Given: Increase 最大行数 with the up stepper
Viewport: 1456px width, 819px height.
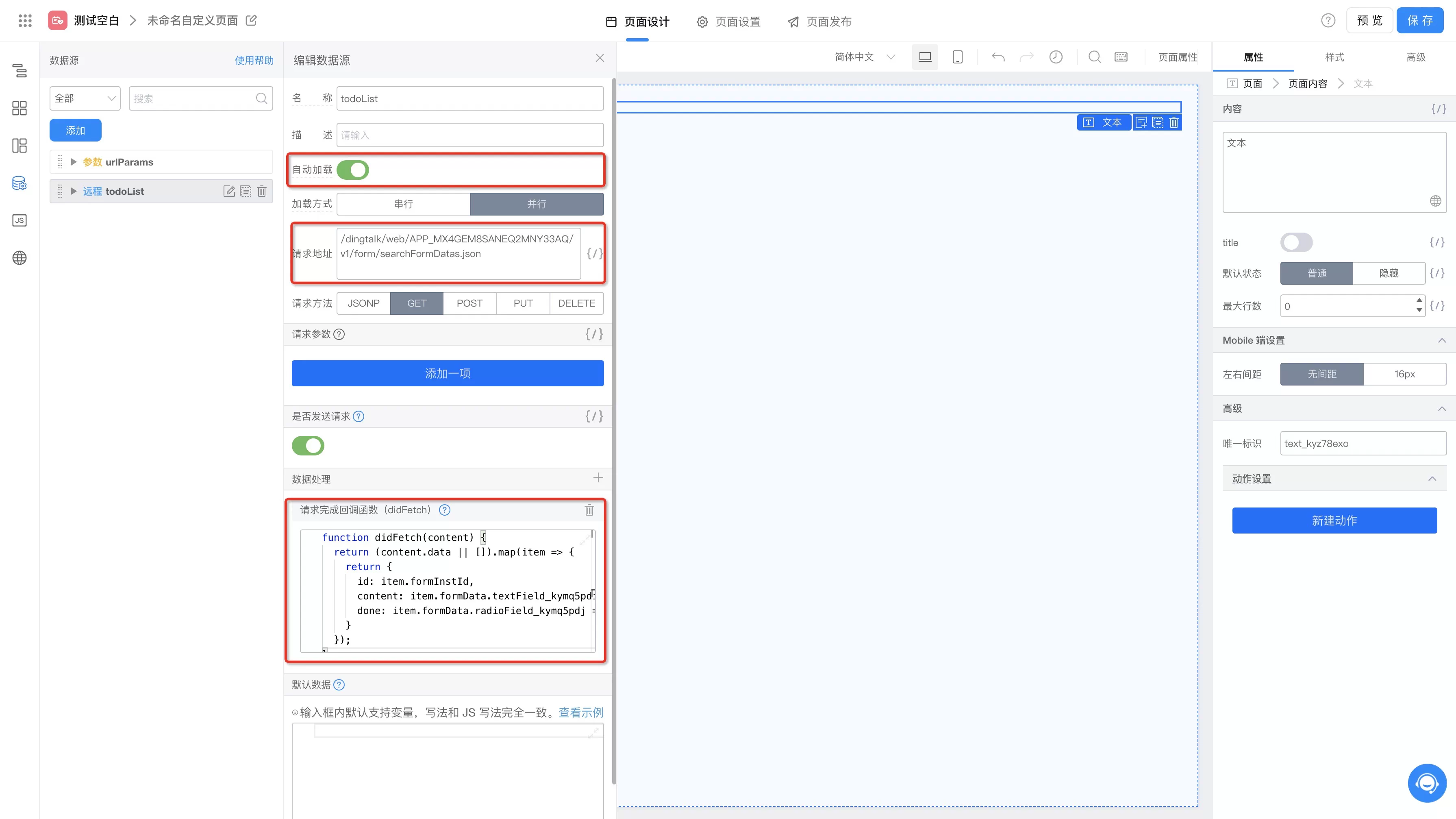Looking at the screenshot, I should point(1419,301).
